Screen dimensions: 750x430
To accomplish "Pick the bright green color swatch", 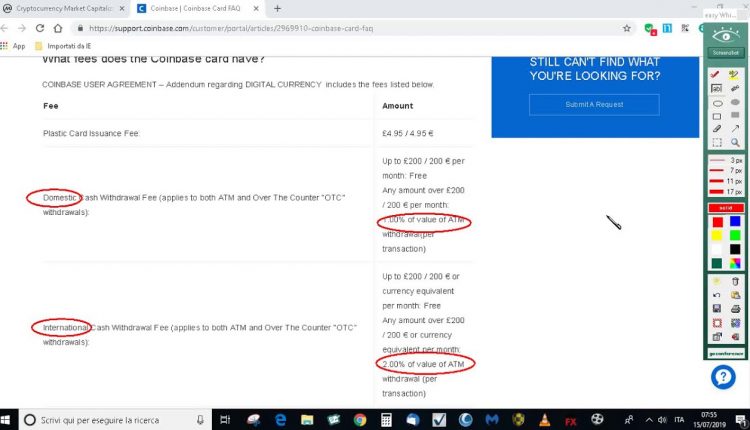I will click(735, 235).
